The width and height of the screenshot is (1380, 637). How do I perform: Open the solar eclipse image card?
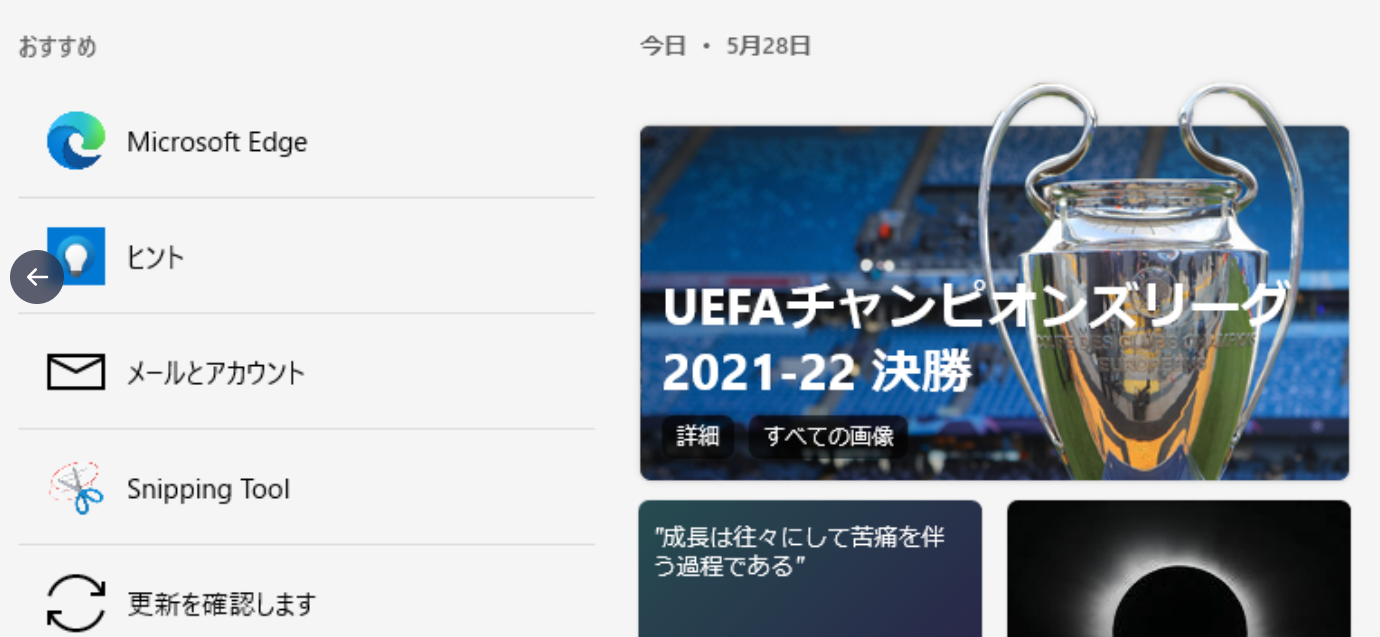tap(1179, 568)
